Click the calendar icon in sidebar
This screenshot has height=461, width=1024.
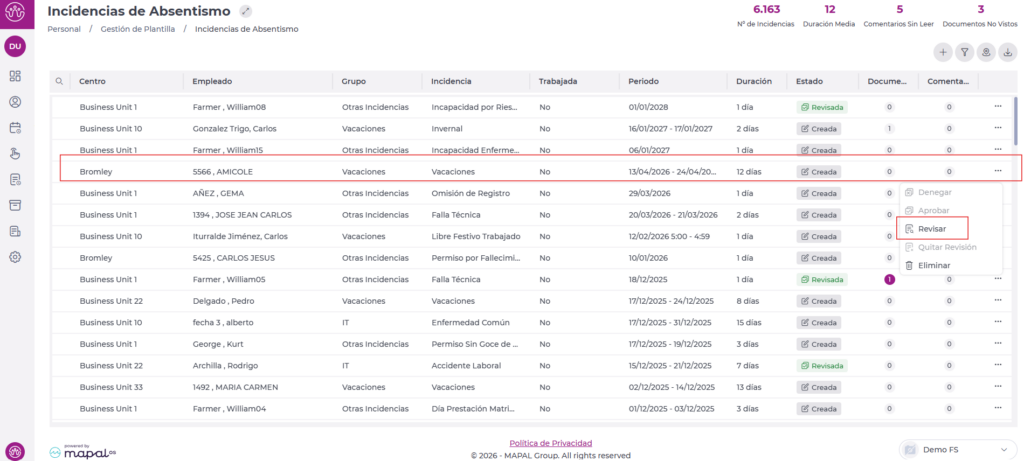[x=15, y=128]
